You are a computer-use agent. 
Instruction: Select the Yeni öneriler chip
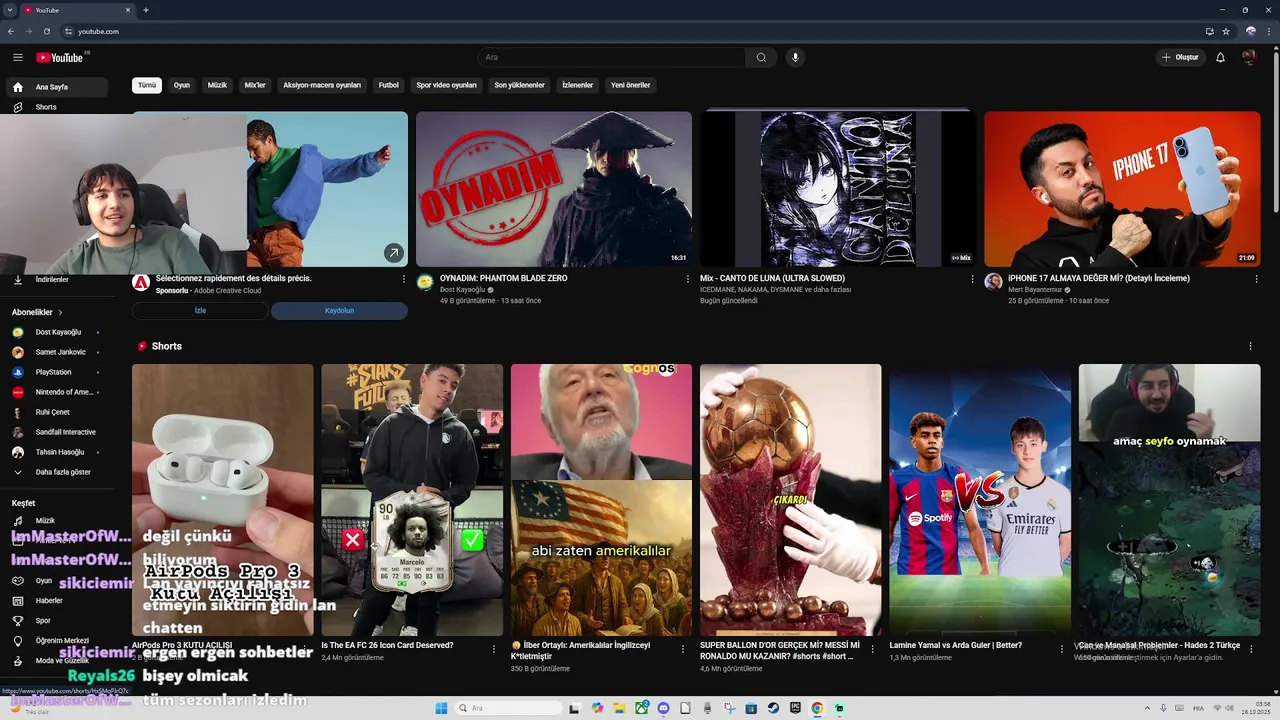point(630,85)
